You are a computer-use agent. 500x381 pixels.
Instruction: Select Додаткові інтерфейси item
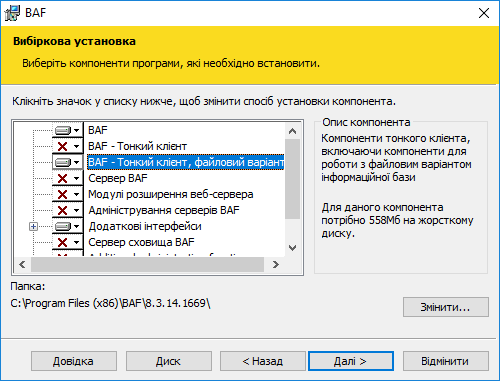point(145,227)
